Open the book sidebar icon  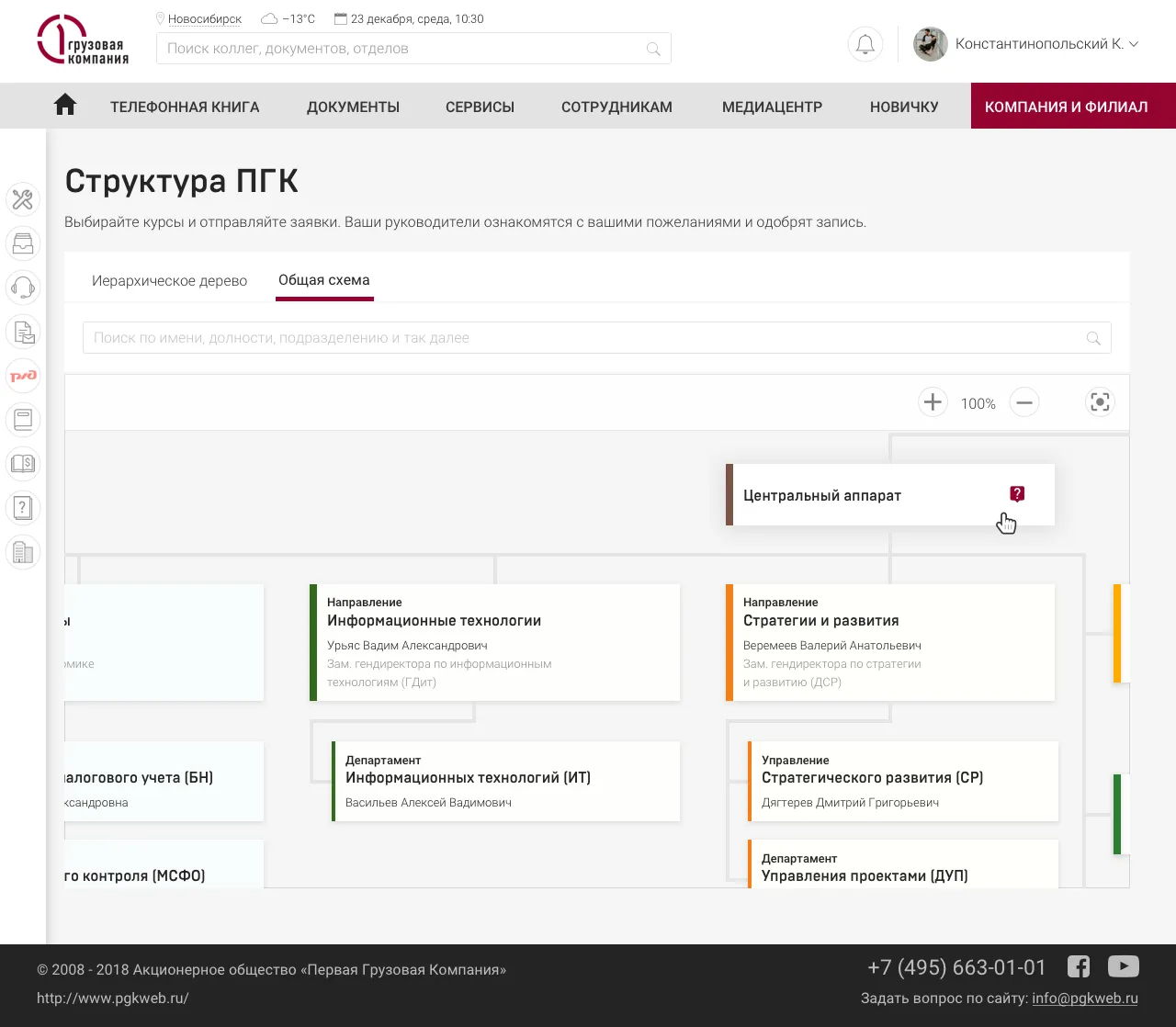click(23, 420)
